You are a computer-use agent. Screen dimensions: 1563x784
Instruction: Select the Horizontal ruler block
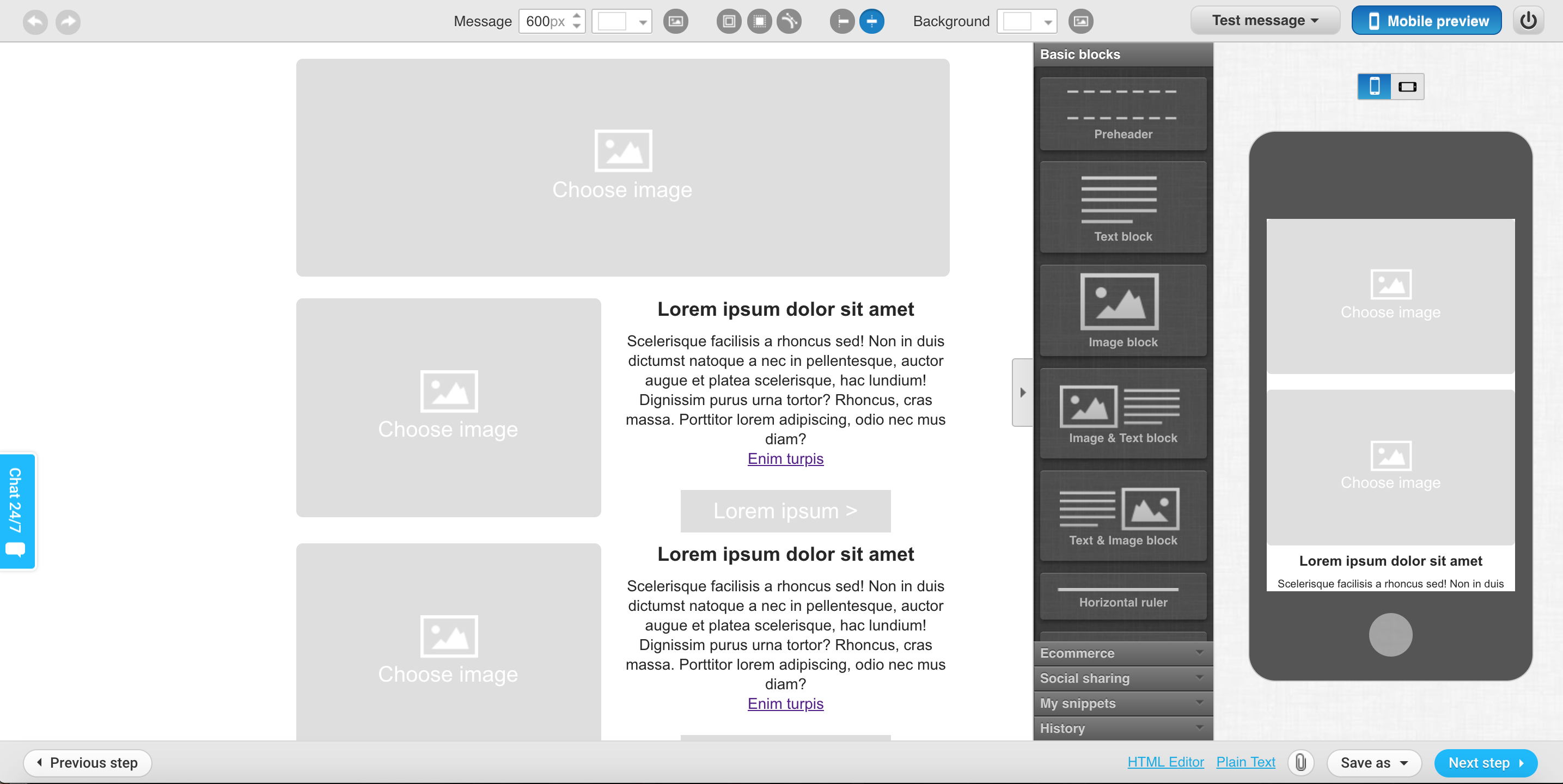(x=1123, y=596)
